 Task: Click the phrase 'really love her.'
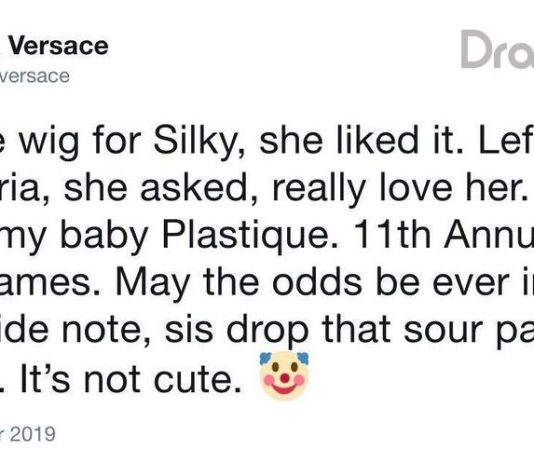click(400, 189)
